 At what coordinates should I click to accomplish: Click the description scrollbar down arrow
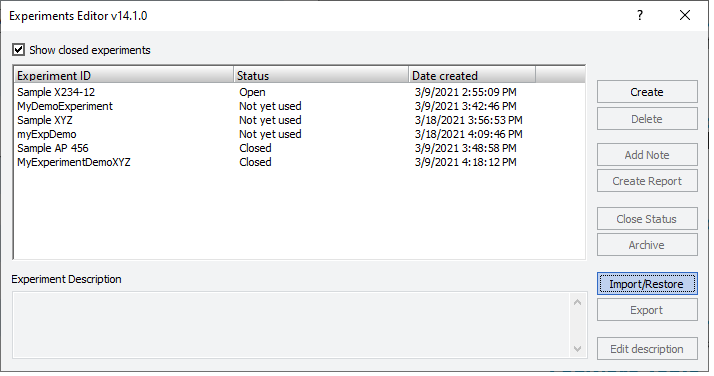(577, 349)
